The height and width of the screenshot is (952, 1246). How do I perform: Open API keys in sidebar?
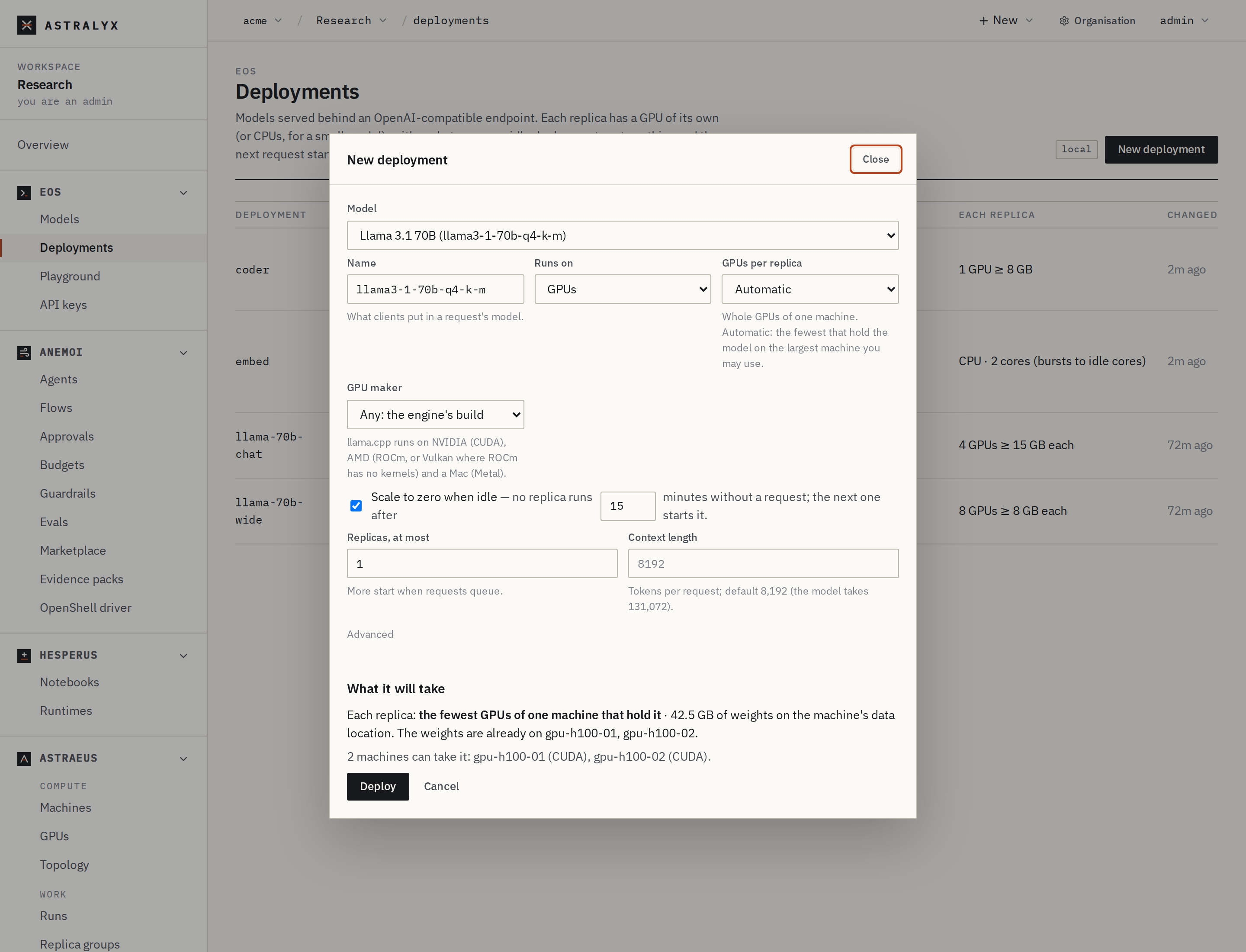click(x=64, y=305)
